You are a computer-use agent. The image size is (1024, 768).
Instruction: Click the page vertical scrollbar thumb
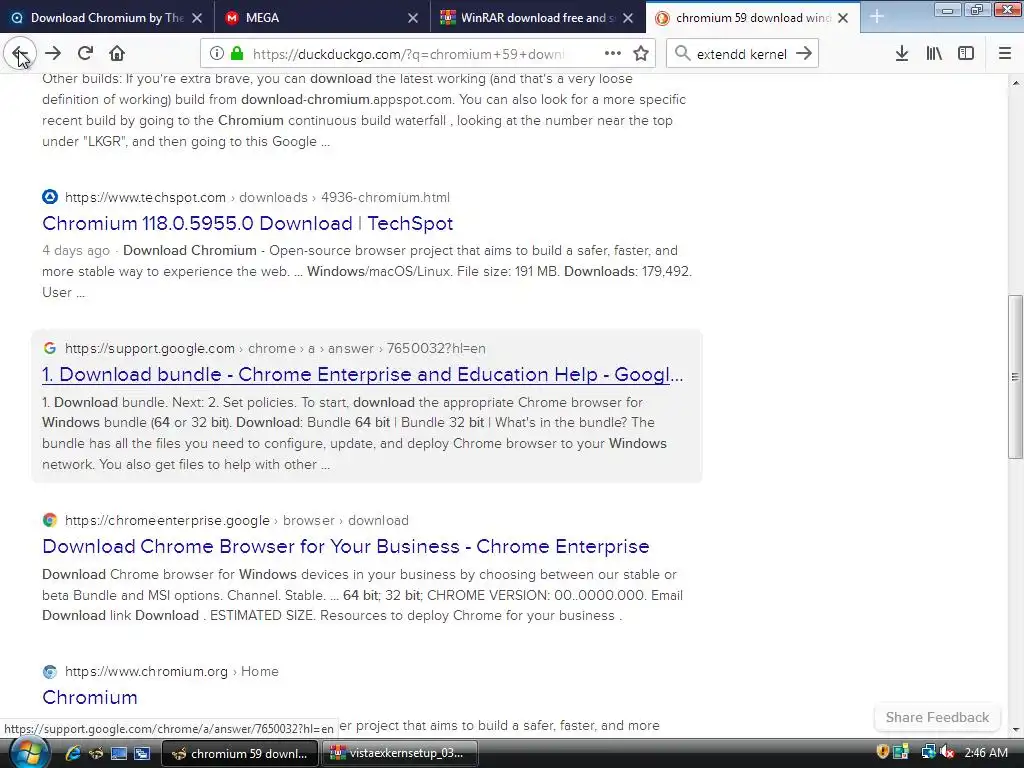1015,376
